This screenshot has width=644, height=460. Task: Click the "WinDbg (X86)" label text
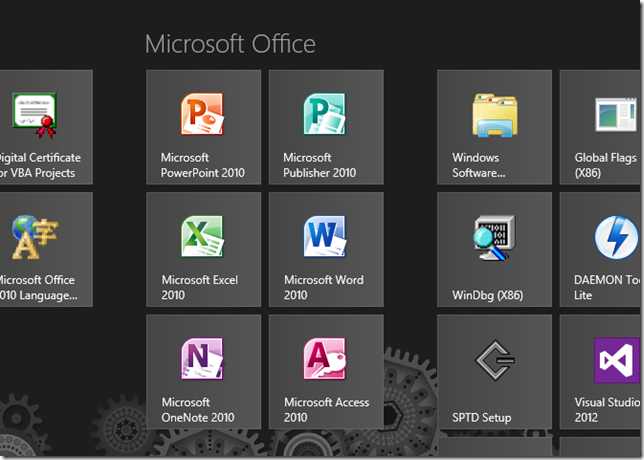click(x=488, y=295)
